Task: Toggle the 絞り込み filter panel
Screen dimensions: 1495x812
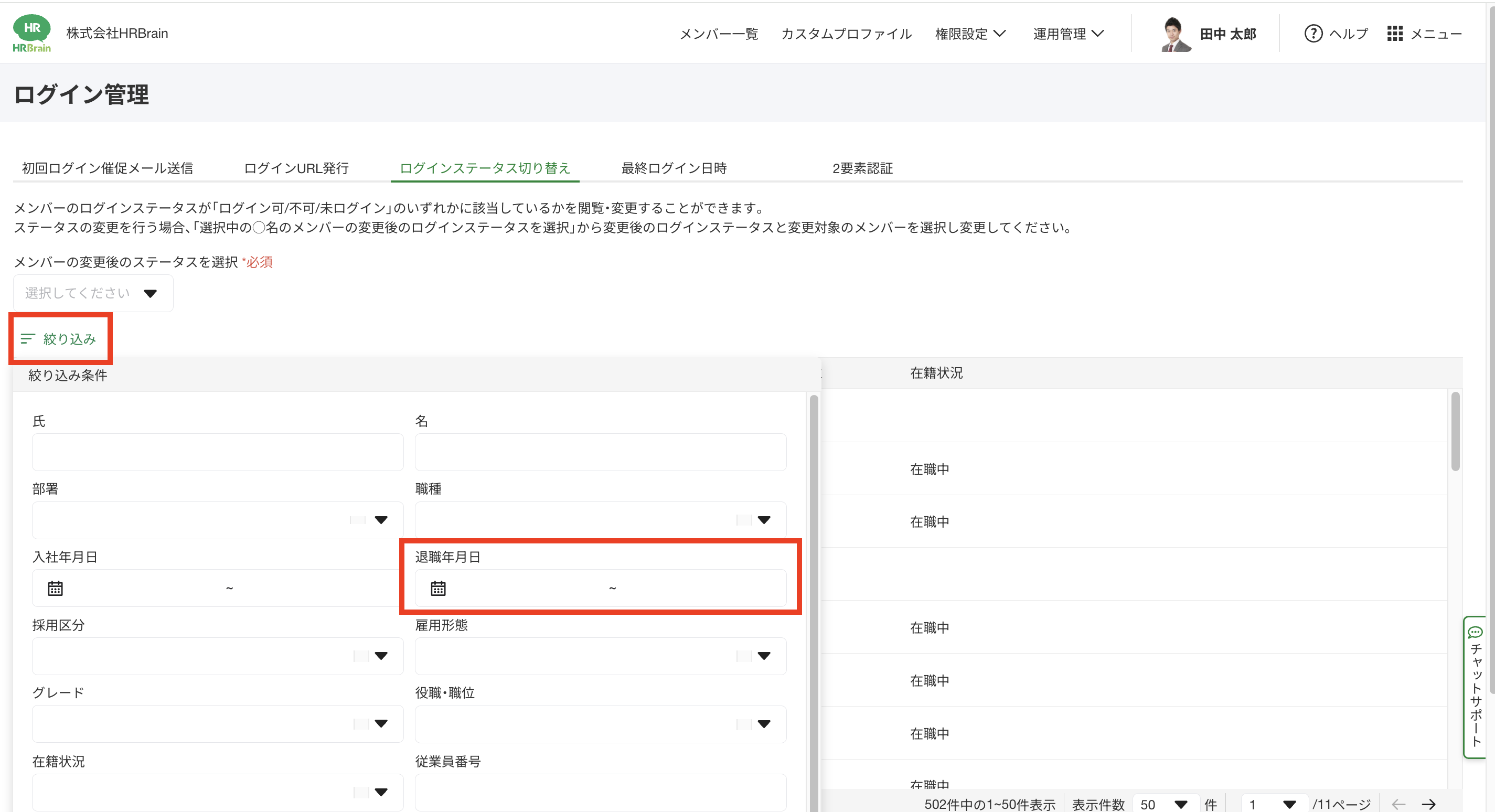Action: point(59,338)
